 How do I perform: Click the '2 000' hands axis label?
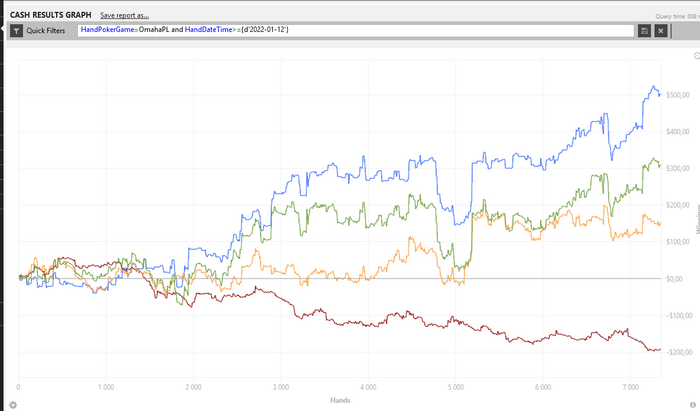193,387
